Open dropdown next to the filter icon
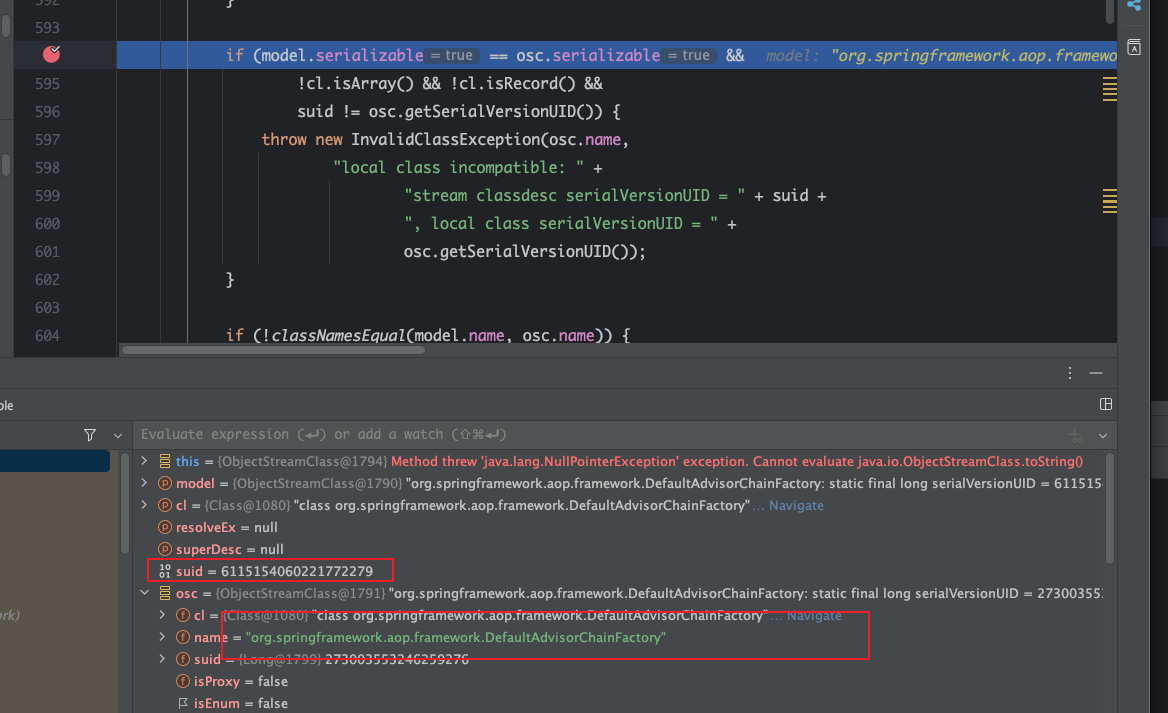The height and width of the screenshot is (713, 1168). [x=118, y=436]
